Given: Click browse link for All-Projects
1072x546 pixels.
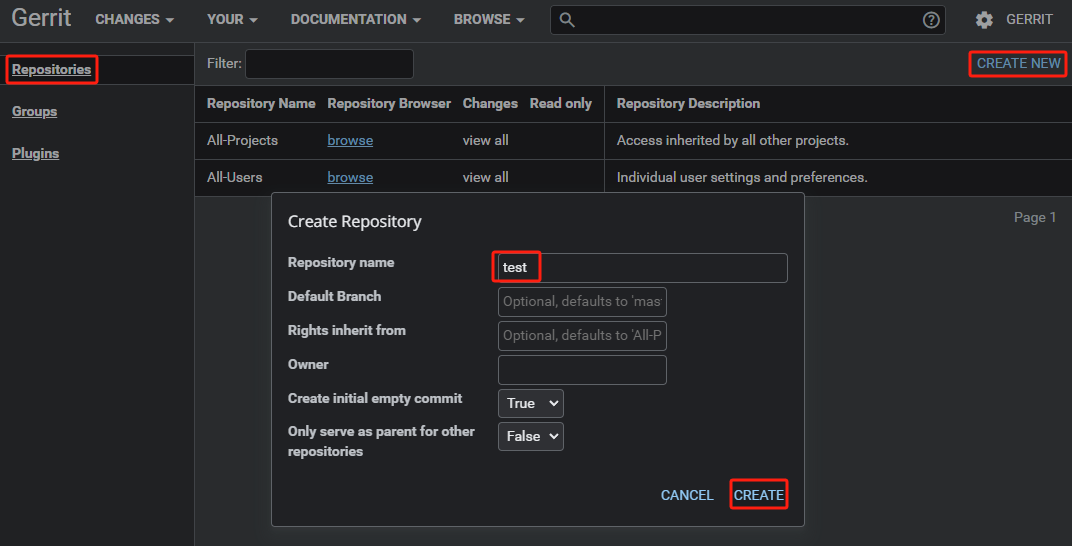Looking at the screenshot, I should (350, 141).
